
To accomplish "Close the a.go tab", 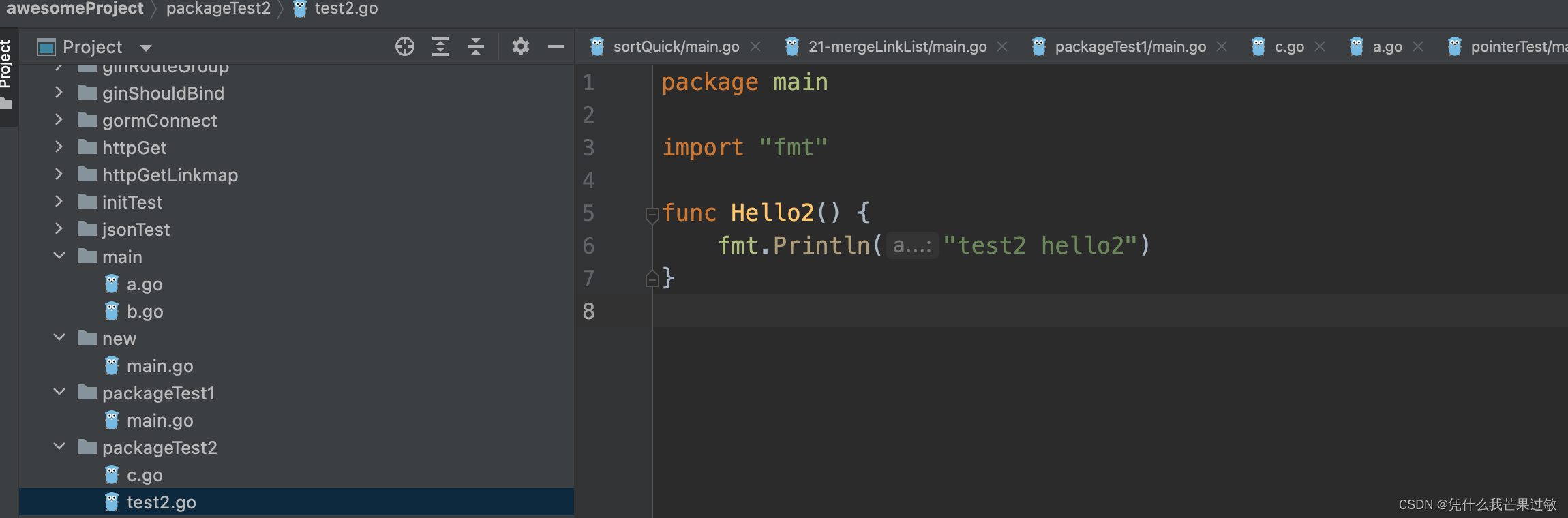I will 1418,46.
